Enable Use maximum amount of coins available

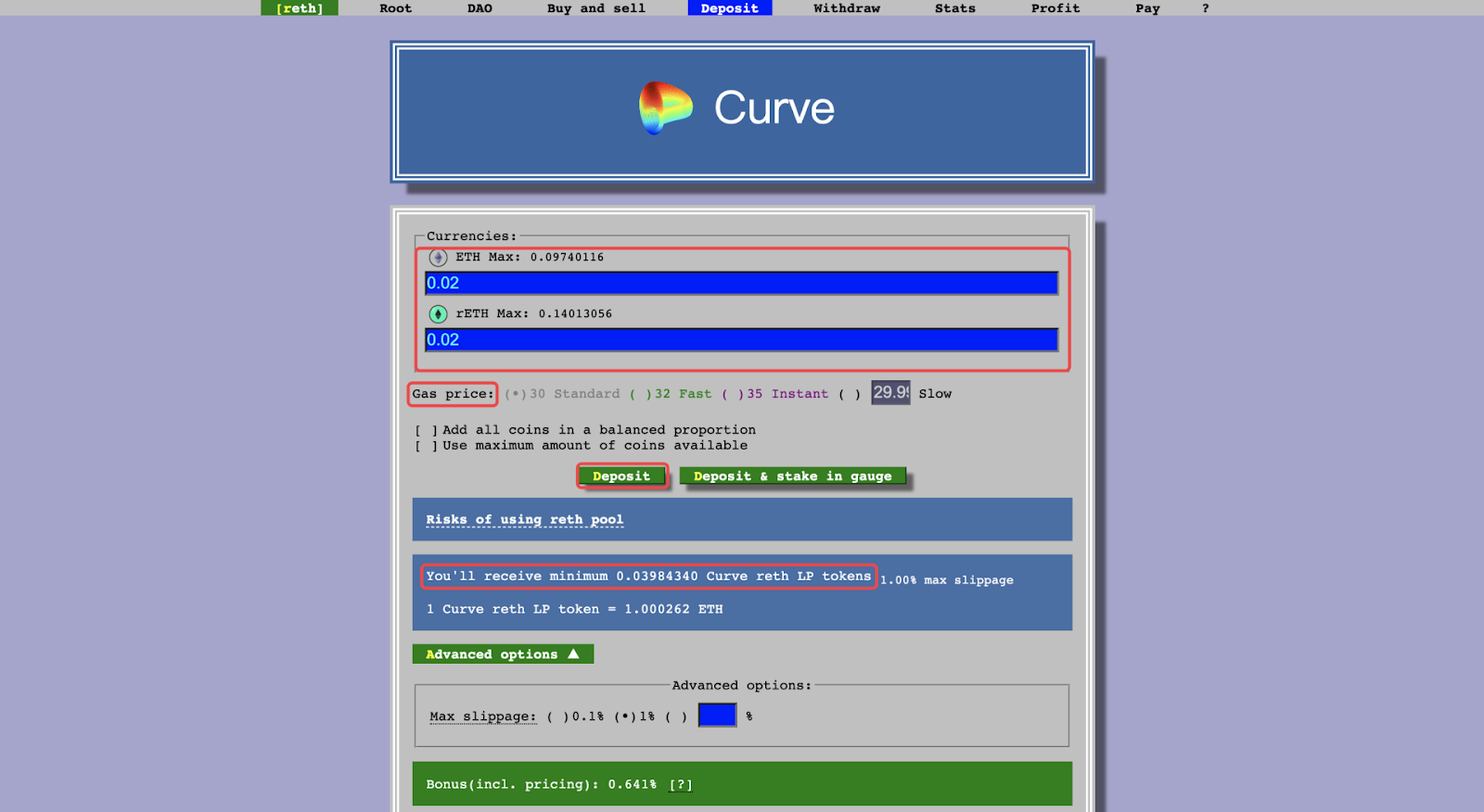425,446
